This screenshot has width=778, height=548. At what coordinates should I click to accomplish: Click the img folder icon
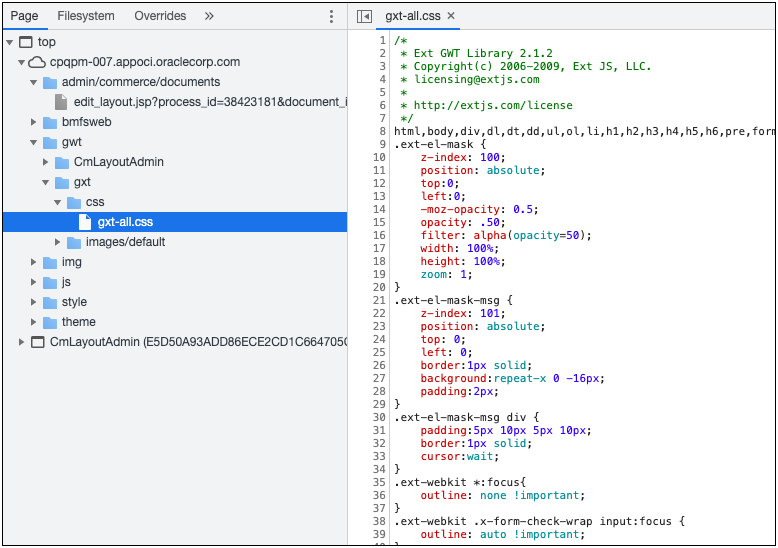click(x=50, y=262)
